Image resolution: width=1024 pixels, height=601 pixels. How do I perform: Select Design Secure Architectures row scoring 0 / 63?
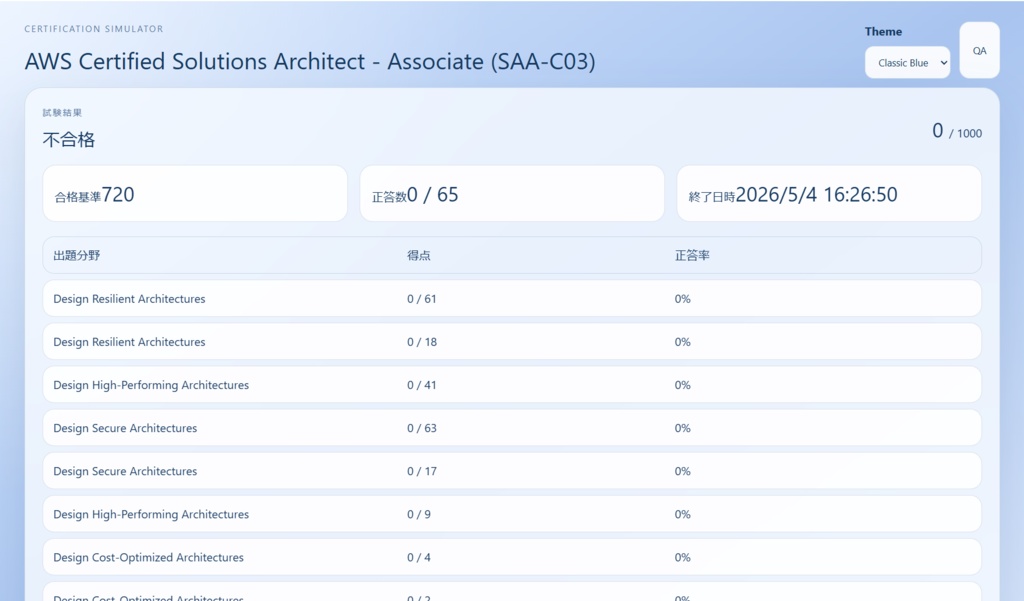tap(512, 428)
